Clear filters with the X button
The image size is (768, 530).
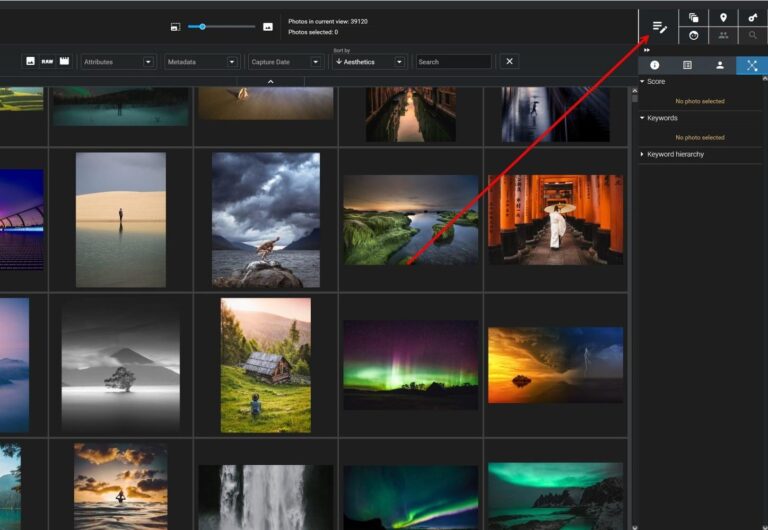coord(509,62)
